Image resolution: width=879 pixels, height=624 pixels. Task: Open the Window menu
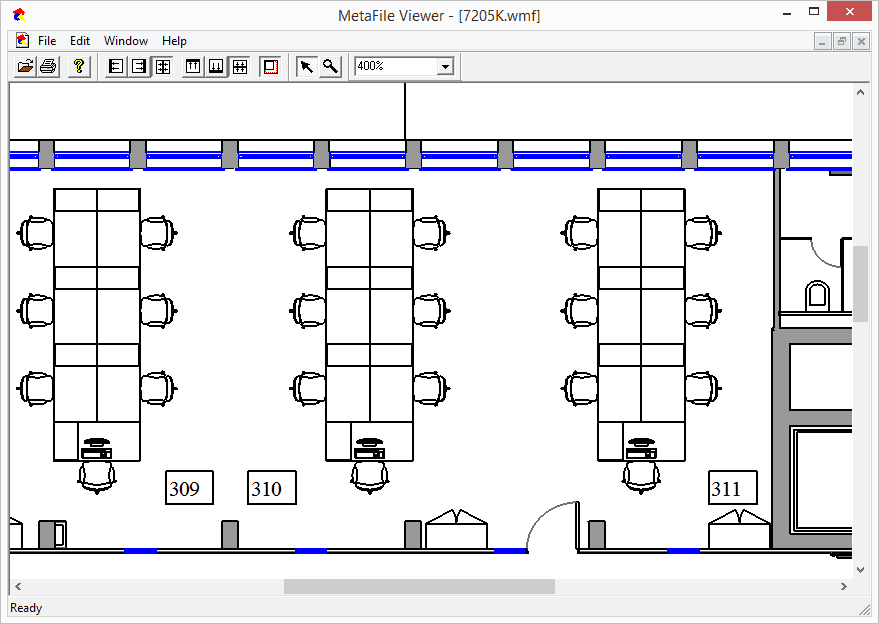tap(126, 41)
